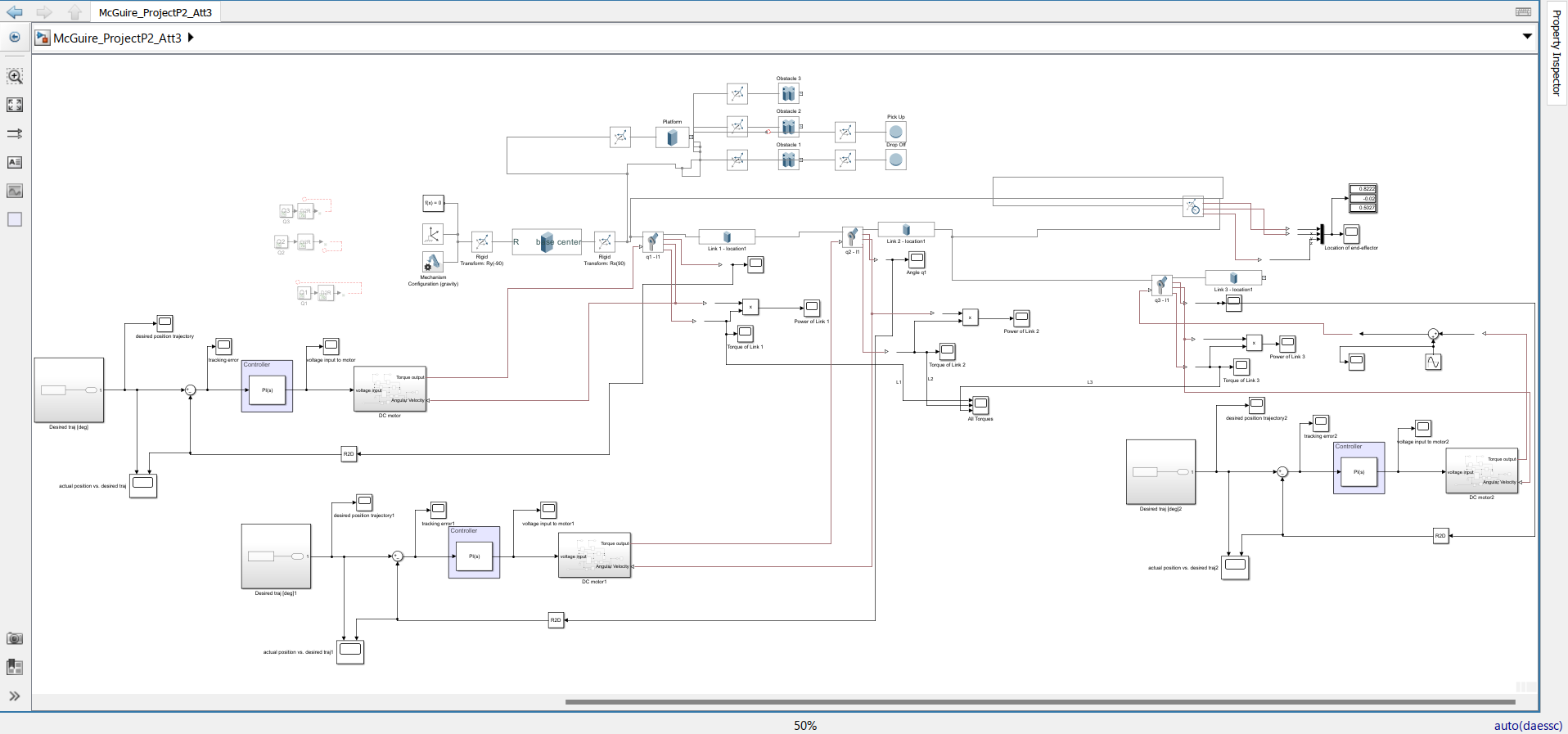Screen dimensions: 1568x734
Task: Select the Area box tool
Action: 15,219
